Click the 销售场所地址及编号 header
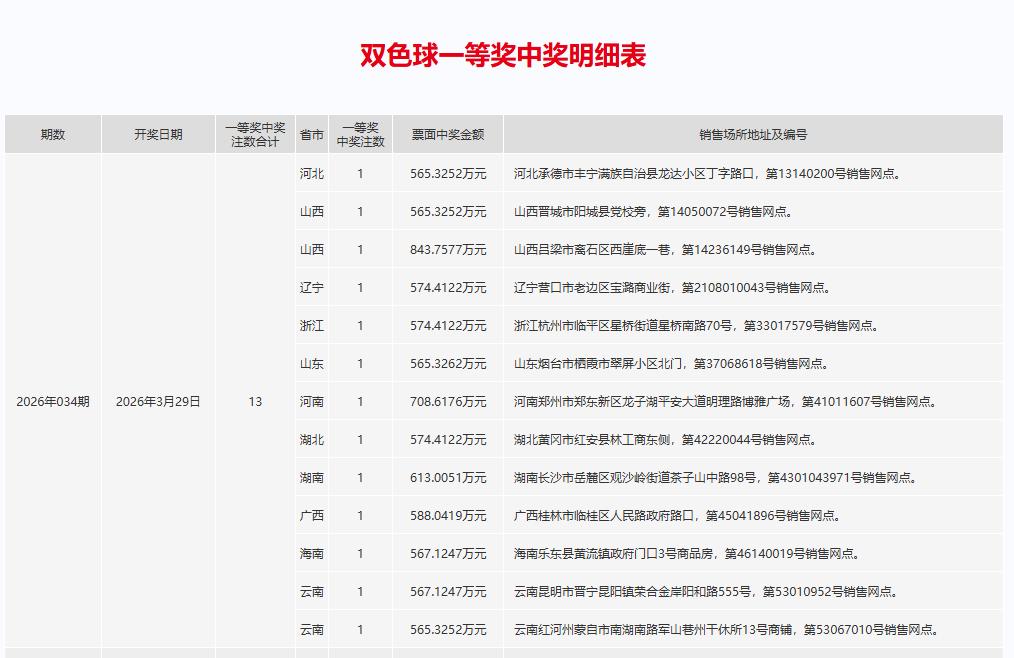The height and width of the screenshot is (658, 1014). click(x=754, y=133)
